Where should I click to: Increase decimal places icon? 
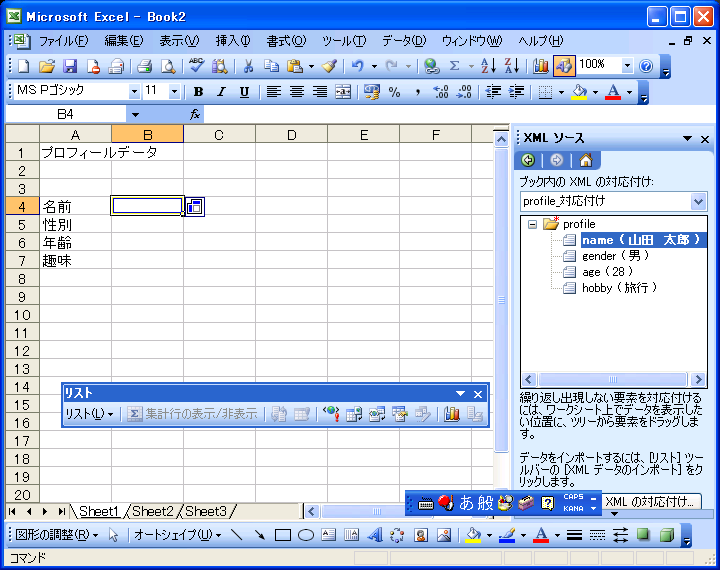click(441, 92)
